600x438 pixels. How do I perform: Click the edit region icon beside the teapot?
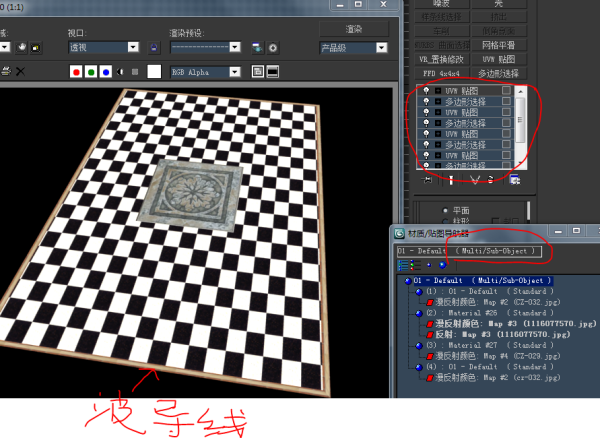point(36,48)
